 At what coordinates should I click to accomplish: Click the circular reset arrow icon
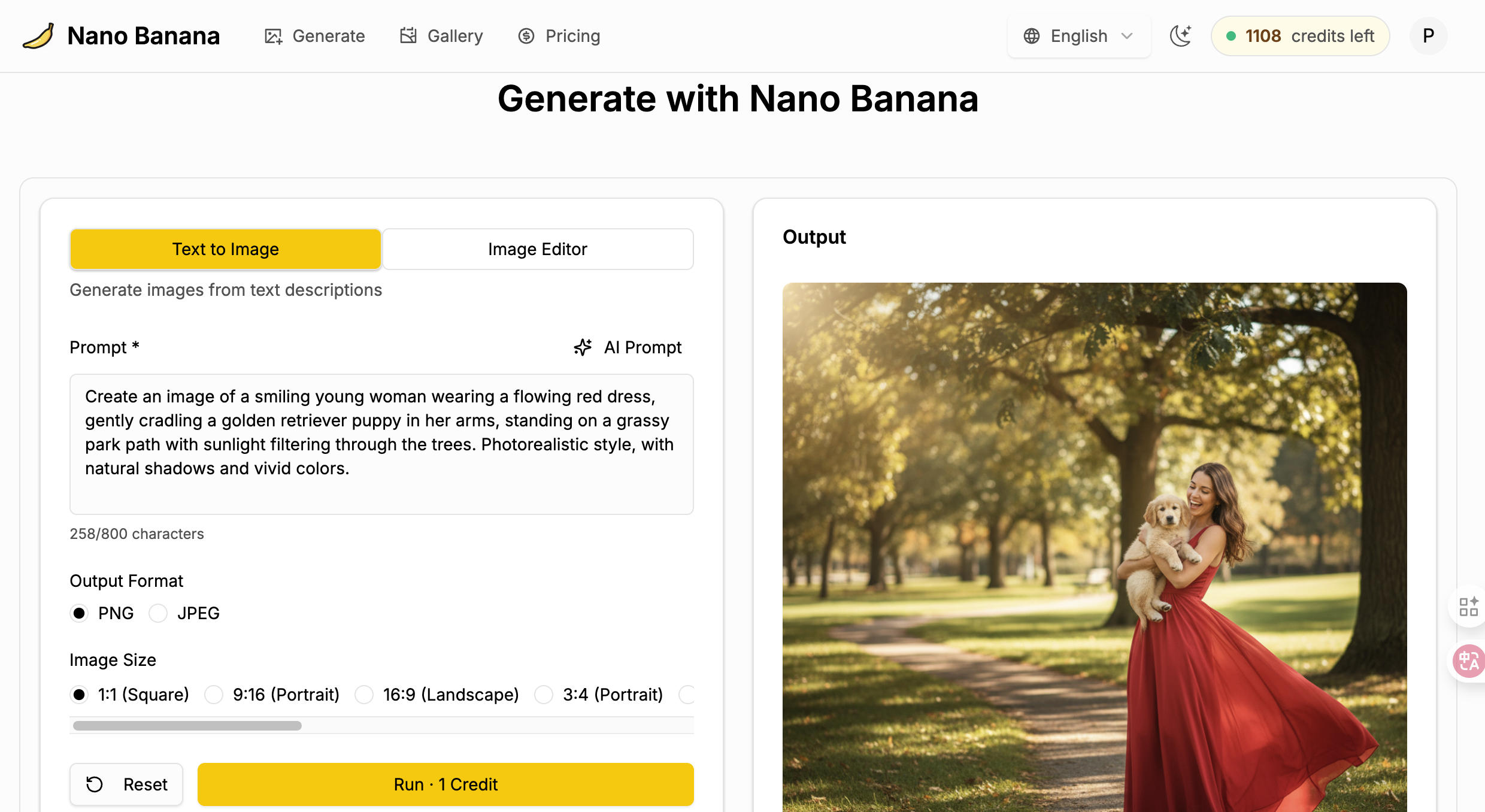point(95,784)
